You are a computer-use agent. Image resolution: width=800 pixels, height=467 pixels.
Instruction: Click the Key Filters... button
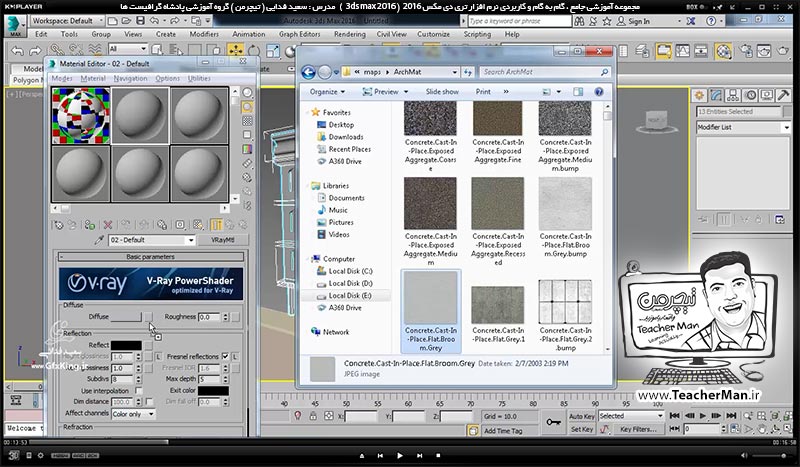pyautogui.click(x=638, y=429)
